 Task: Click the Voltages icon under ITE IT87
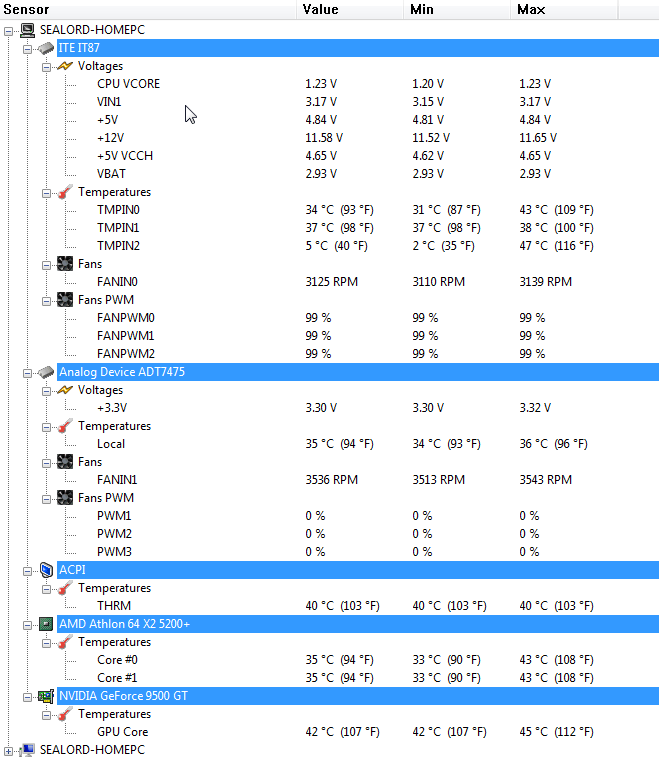click(x=65, y=66)
